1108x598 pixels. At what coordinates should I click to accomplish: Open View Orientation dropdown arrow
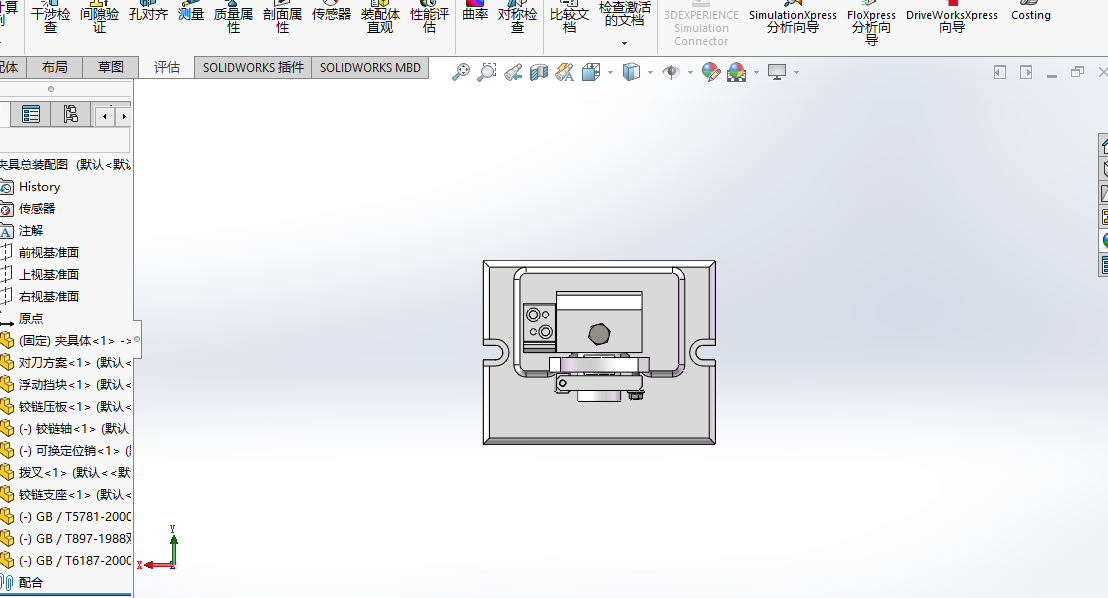tap(610, 73)
